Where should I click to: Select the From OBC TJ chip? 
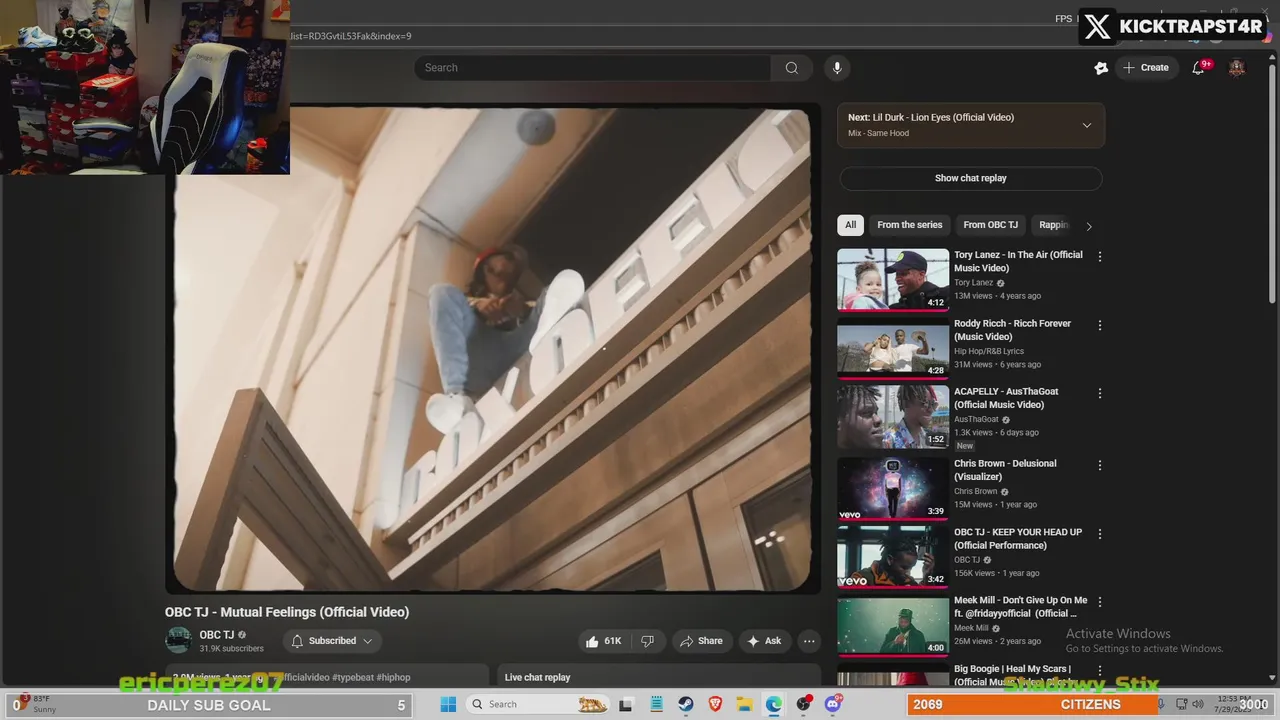click(x=990, y=225)
